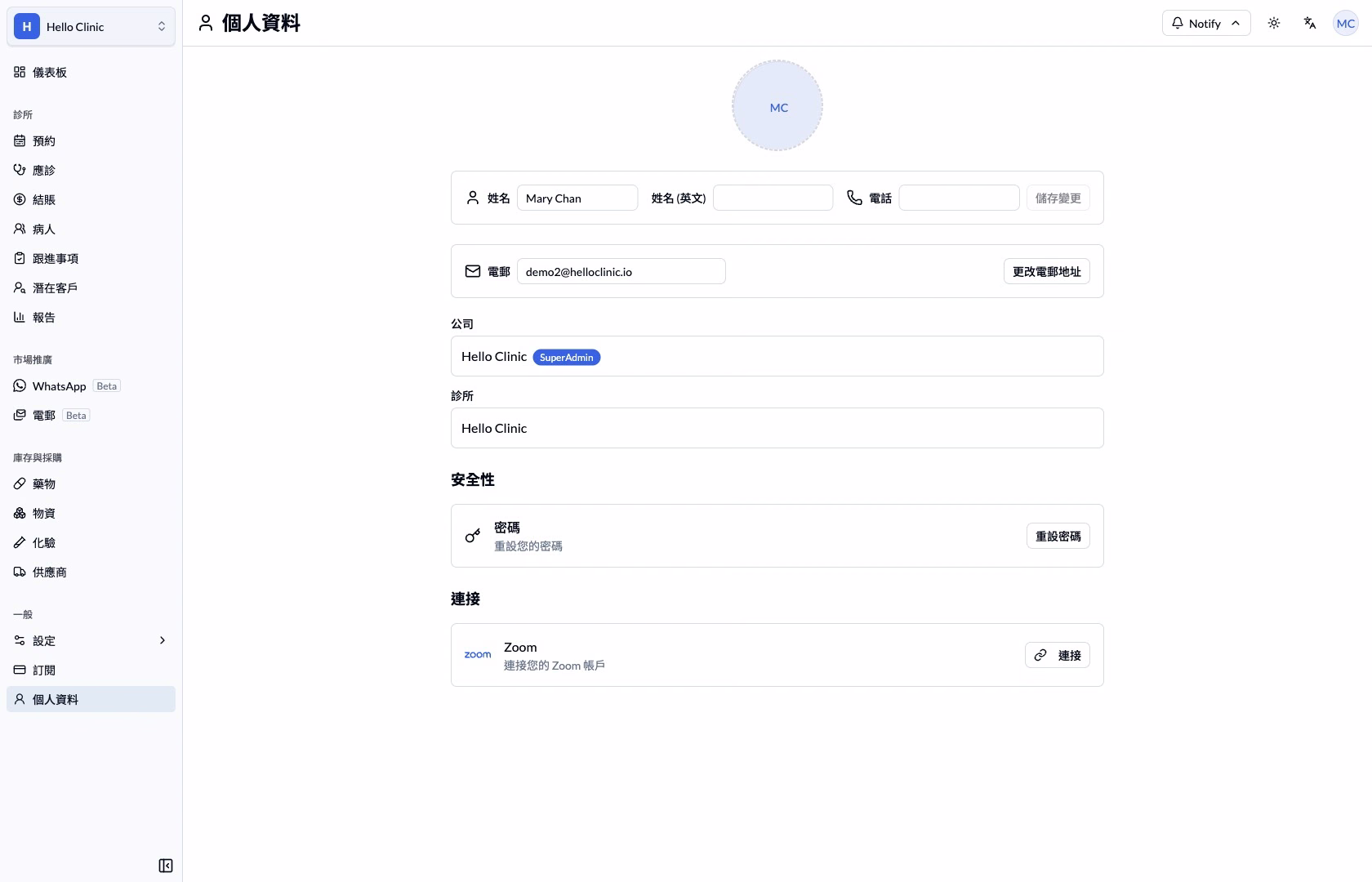Click 儲存變更 save changes button
Screen dimensions: 1372x882
(x=1058, y=198)
